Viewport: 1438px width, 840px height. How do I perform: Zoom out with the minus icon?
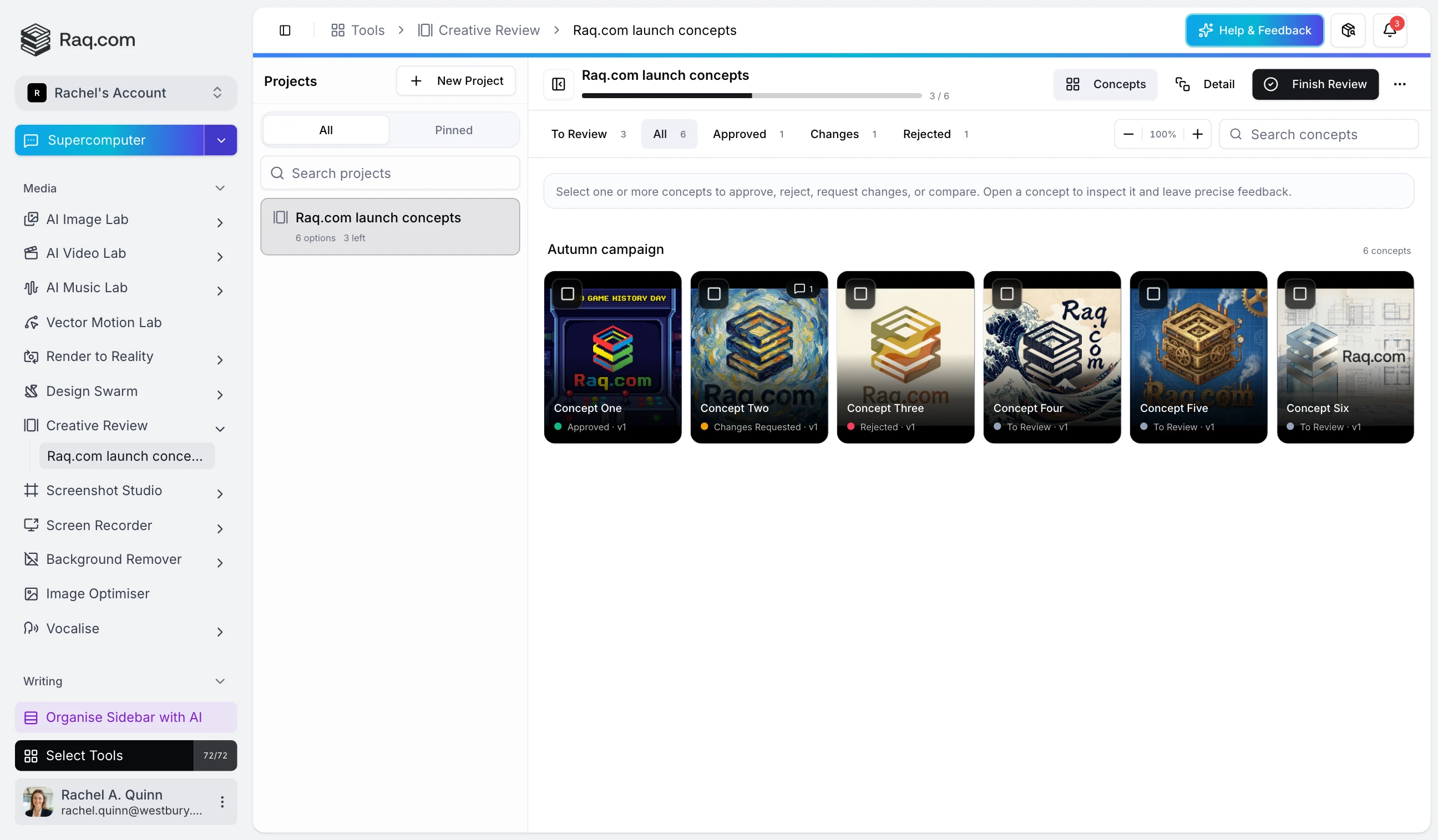click(x=1128, y=134)
